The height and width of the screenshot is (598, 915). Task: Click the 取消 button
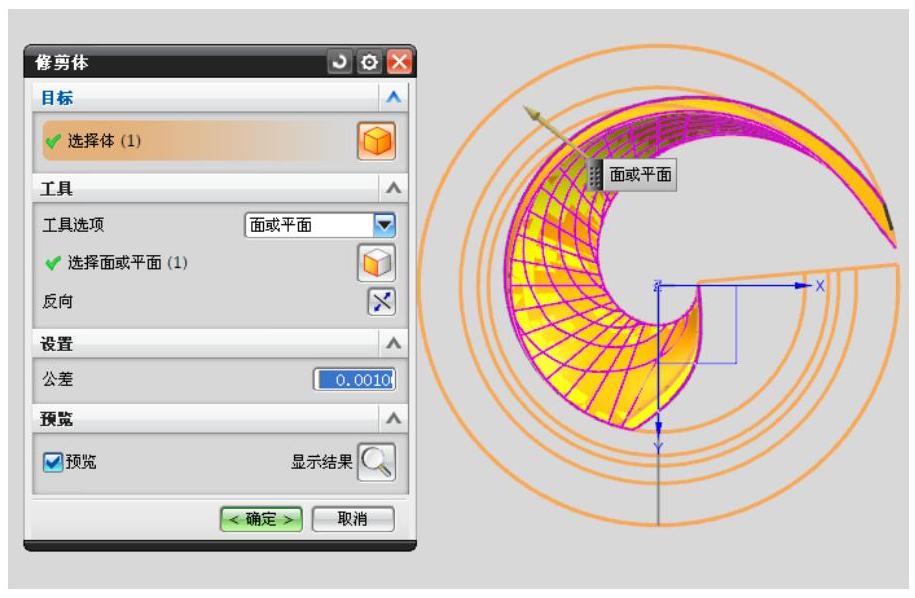pyautogui.click(x=353, y=519)
